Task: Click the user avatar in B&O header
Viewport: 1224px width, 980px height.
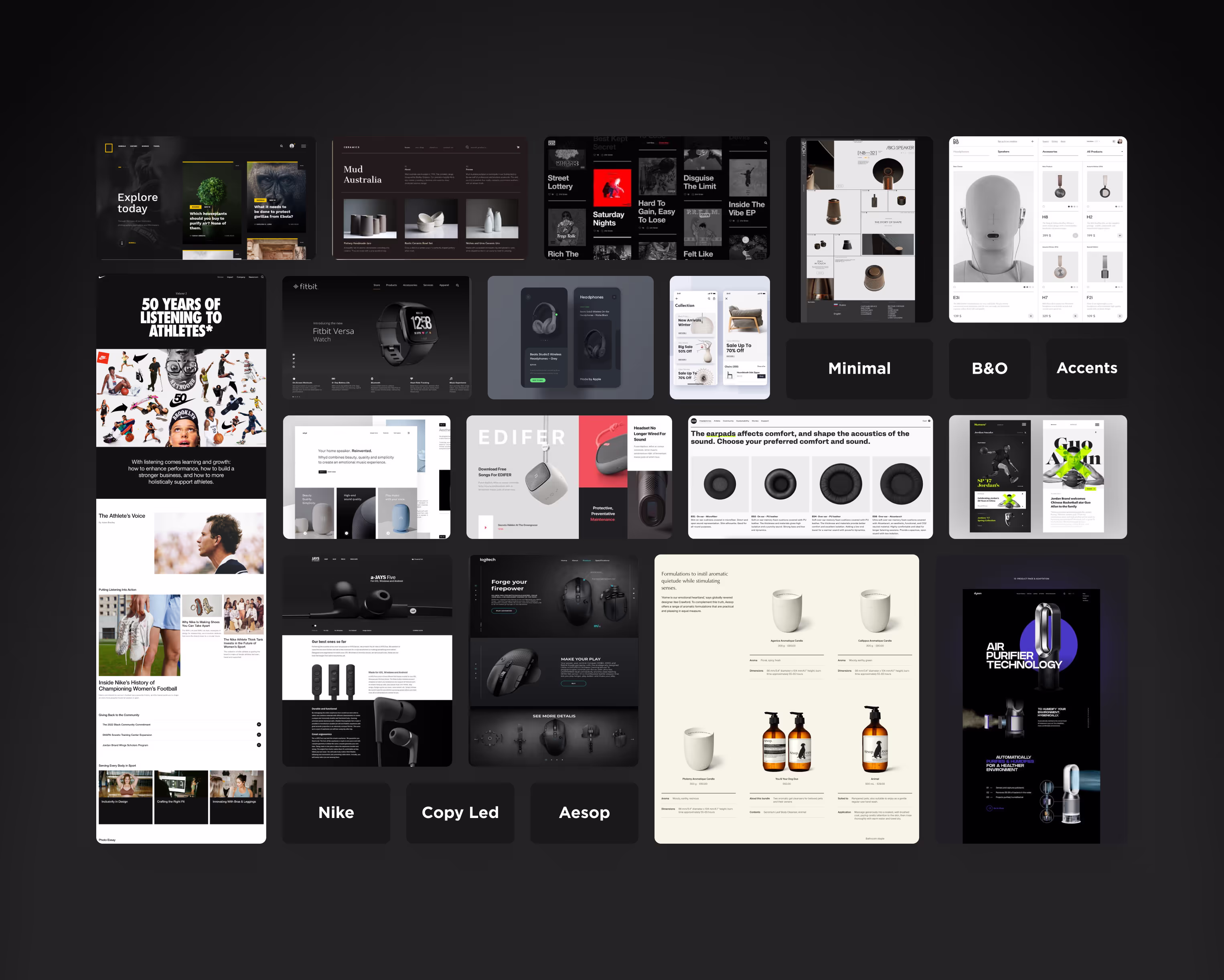Action: [x=1120, y=142]
